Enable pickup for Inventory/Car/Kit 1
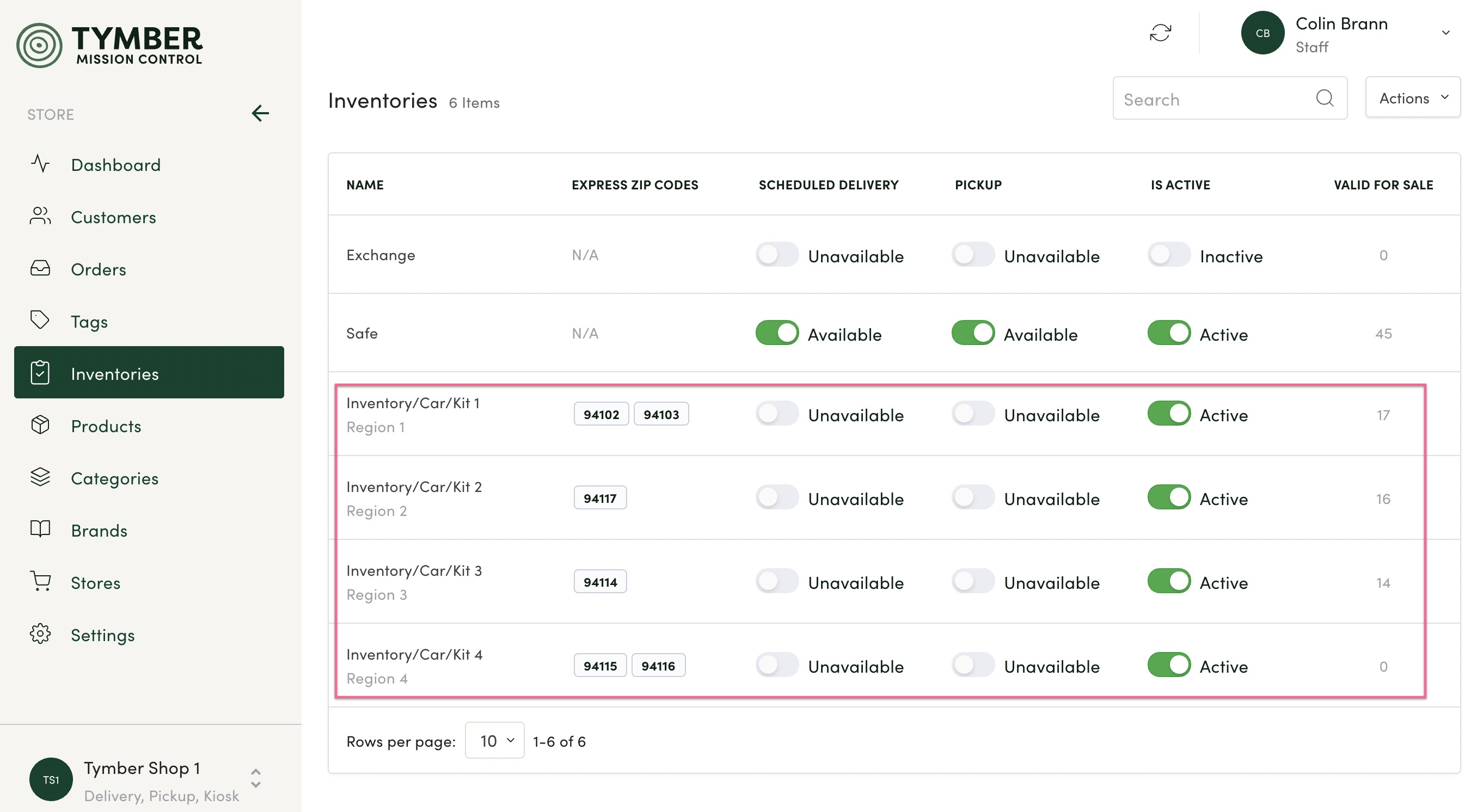Viewport: 1471px width, 812px height. click(972, 414)
